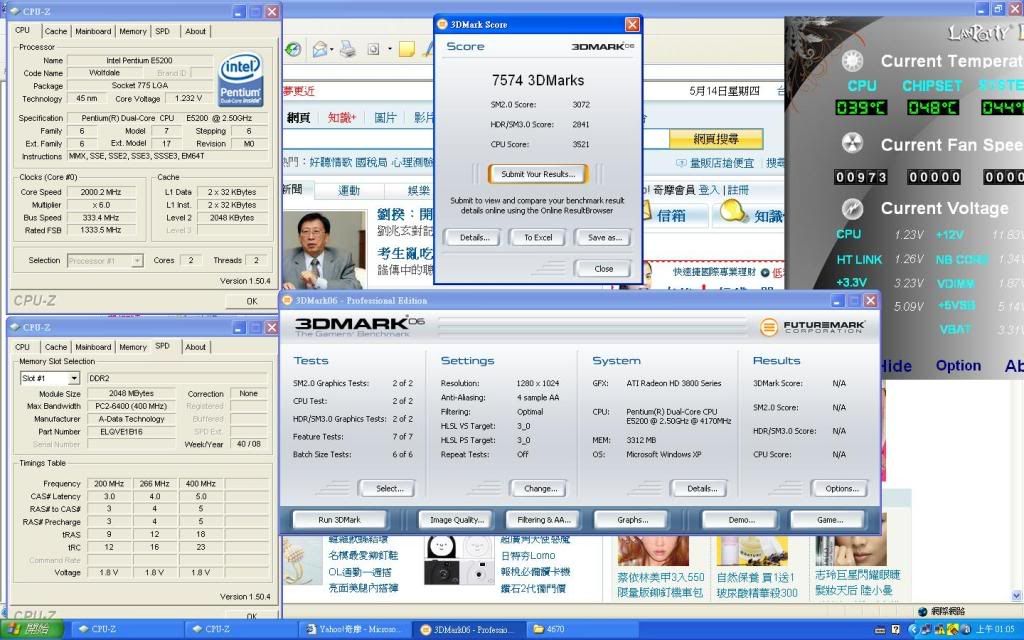Click the green refresh icon in browser toolbar
This screenshot has height=640, width=1024.
point(293,50)
